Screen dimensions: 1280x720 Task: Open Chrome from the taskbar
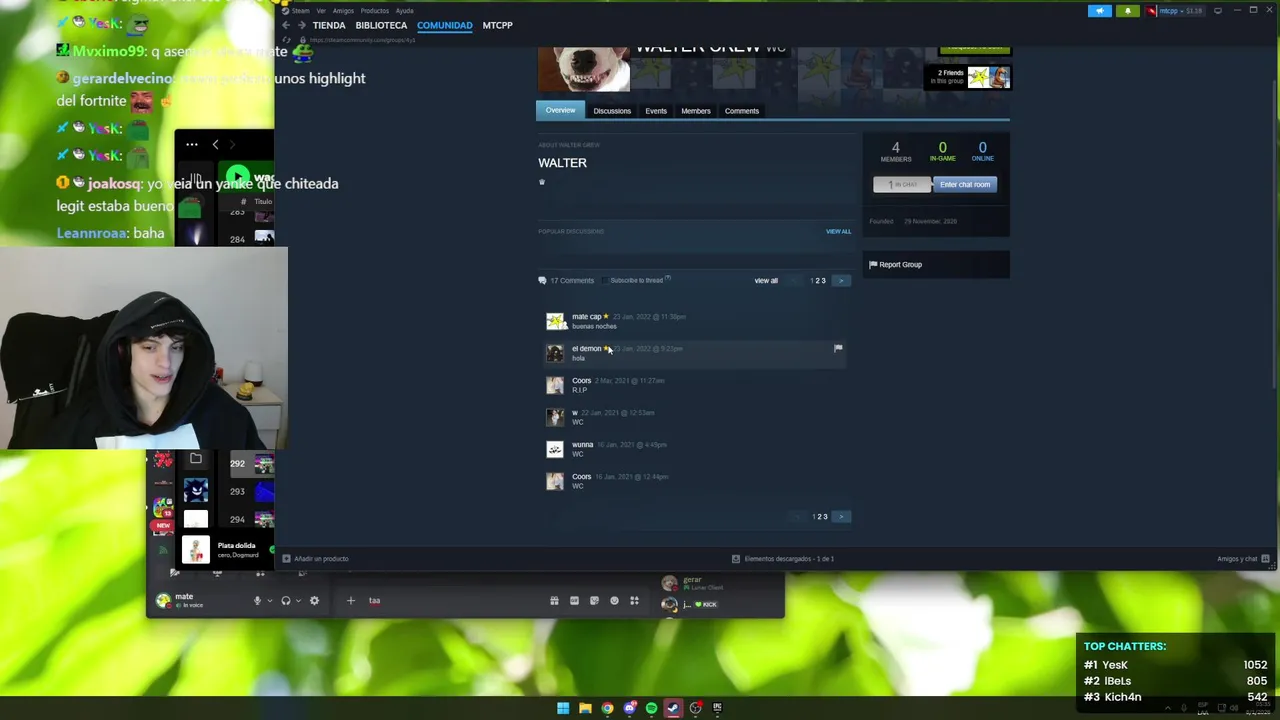pyautogui.click(x=607, y=708)
